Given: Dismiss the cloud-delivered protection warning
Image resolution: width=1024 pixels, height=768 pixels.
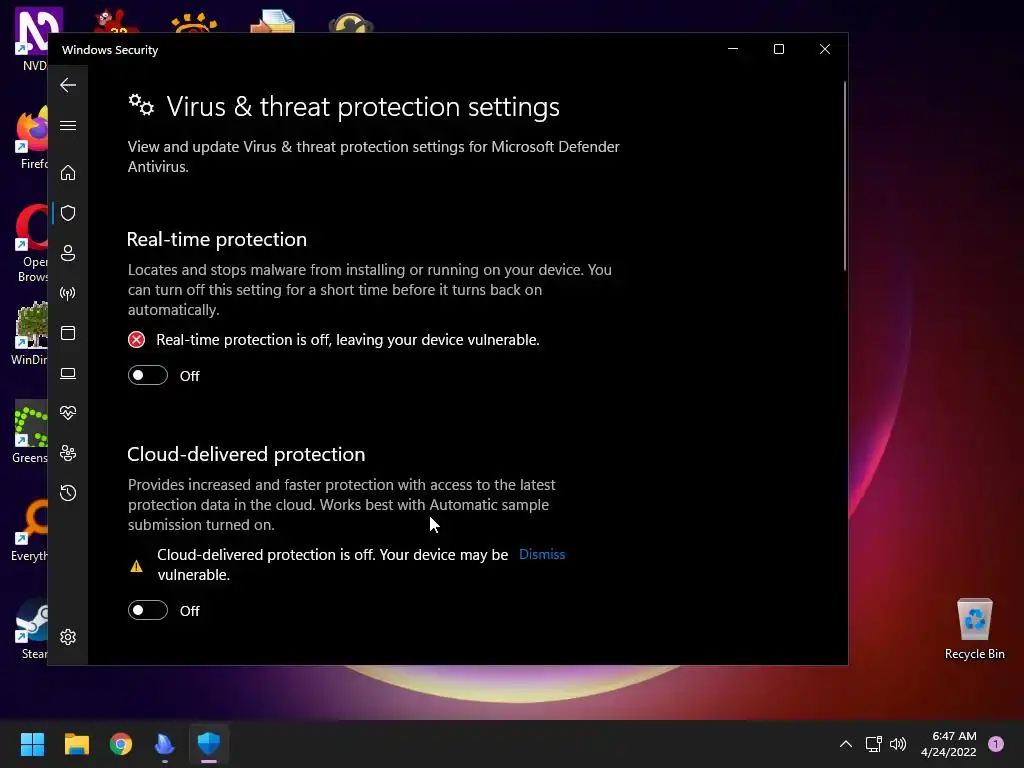Looking at the screenshot, I should click(x=542, y=554).
